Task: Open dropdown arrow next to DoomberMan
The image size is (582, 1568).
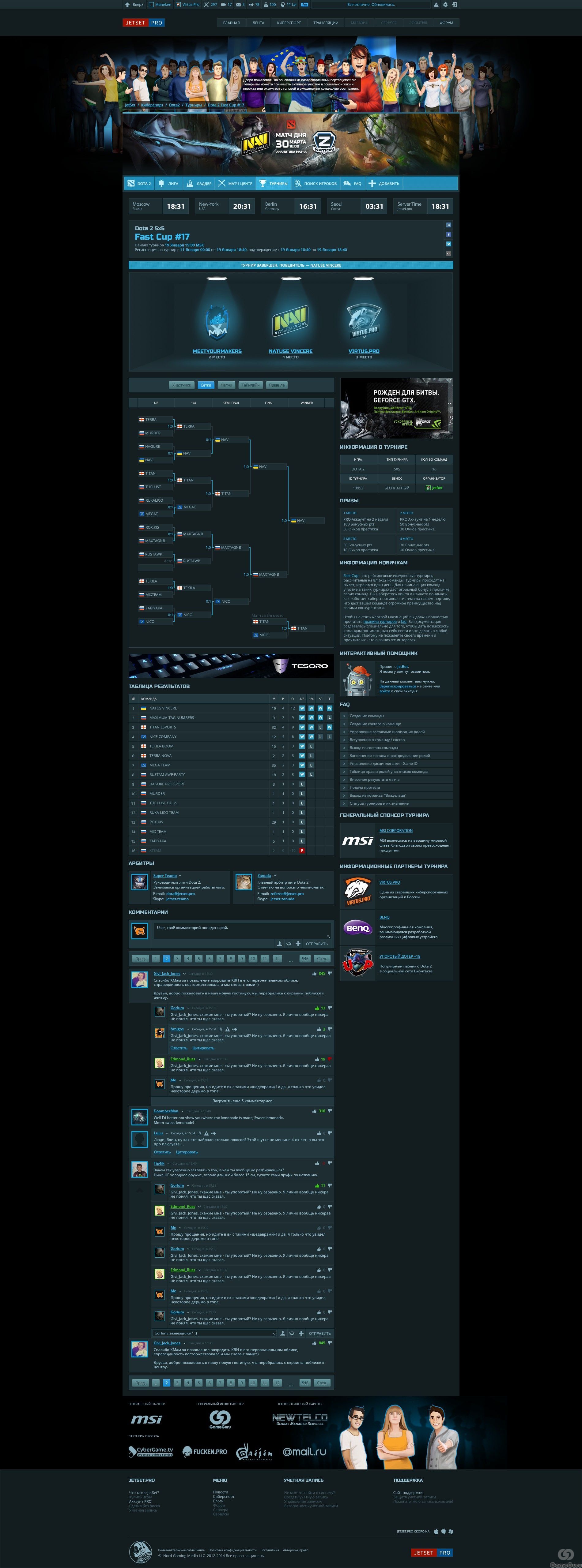Action: [182, 1111]
